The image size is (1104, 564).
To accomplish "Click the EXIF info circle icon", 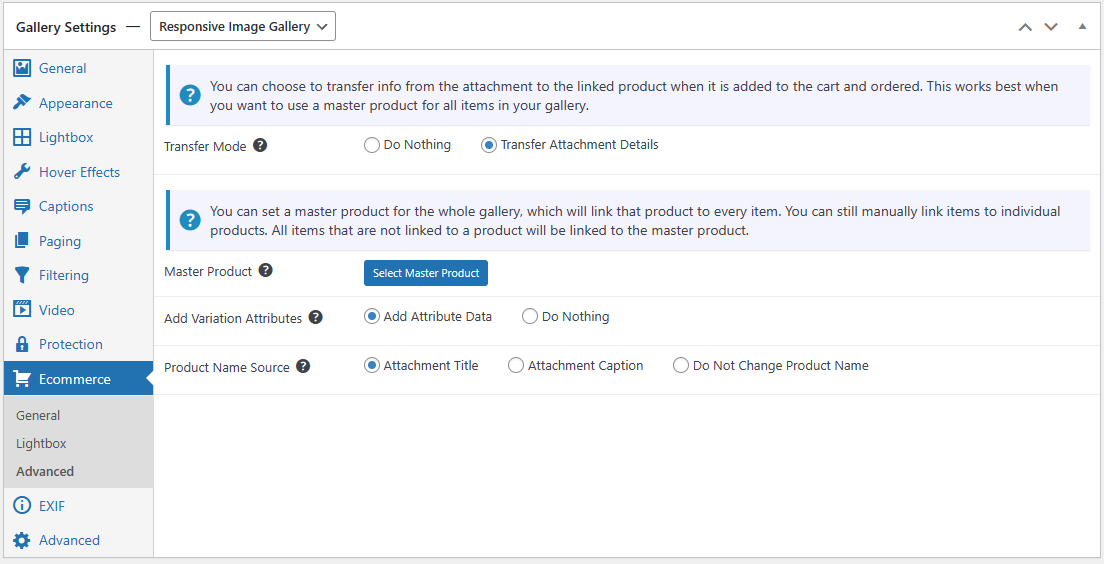I will [x=22, y=506].
